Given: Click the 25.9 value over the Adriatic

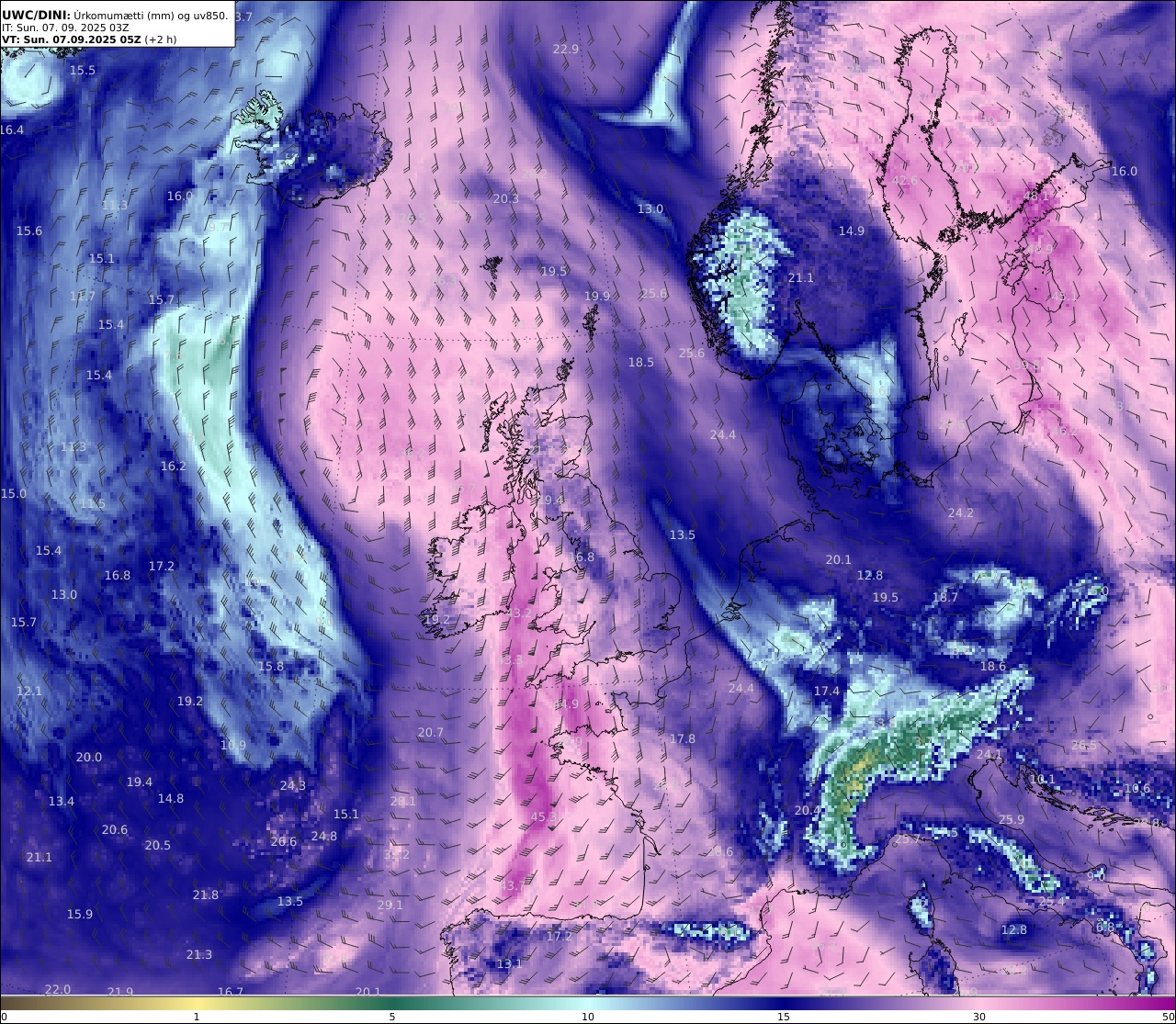Looking at the screenshot, I should 1012,819.
